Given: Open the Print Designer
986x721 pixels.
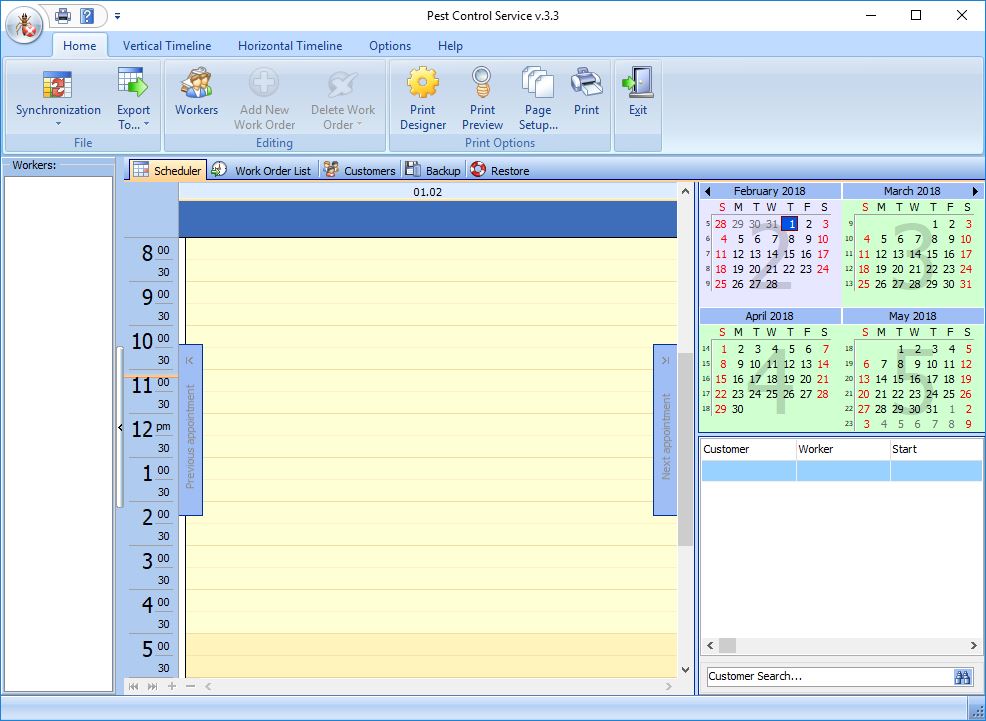Looking at the screenshot, I should (x=422, y=95).
